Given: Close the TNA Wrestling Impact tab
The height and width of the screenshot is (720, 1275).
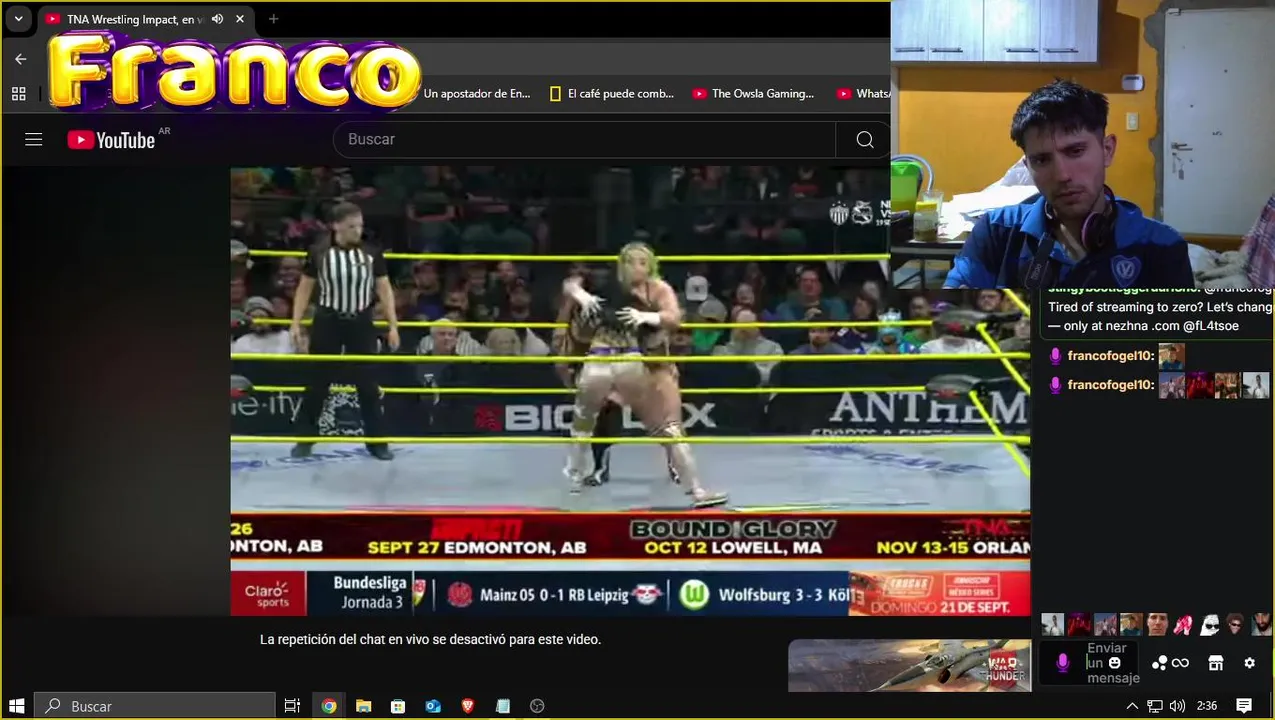Looking at the screenshot, I should (x=240, y=19).
